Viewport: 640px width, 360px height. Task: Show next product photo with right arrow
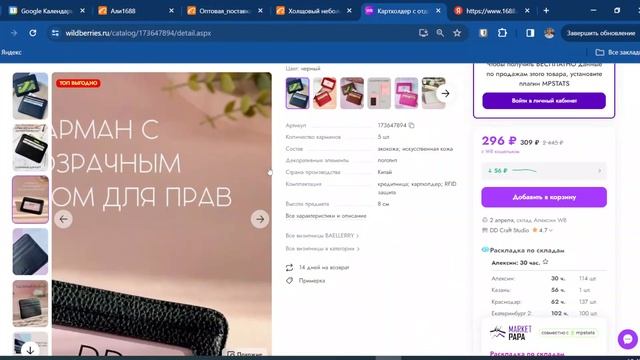click(x=260, y=219)
